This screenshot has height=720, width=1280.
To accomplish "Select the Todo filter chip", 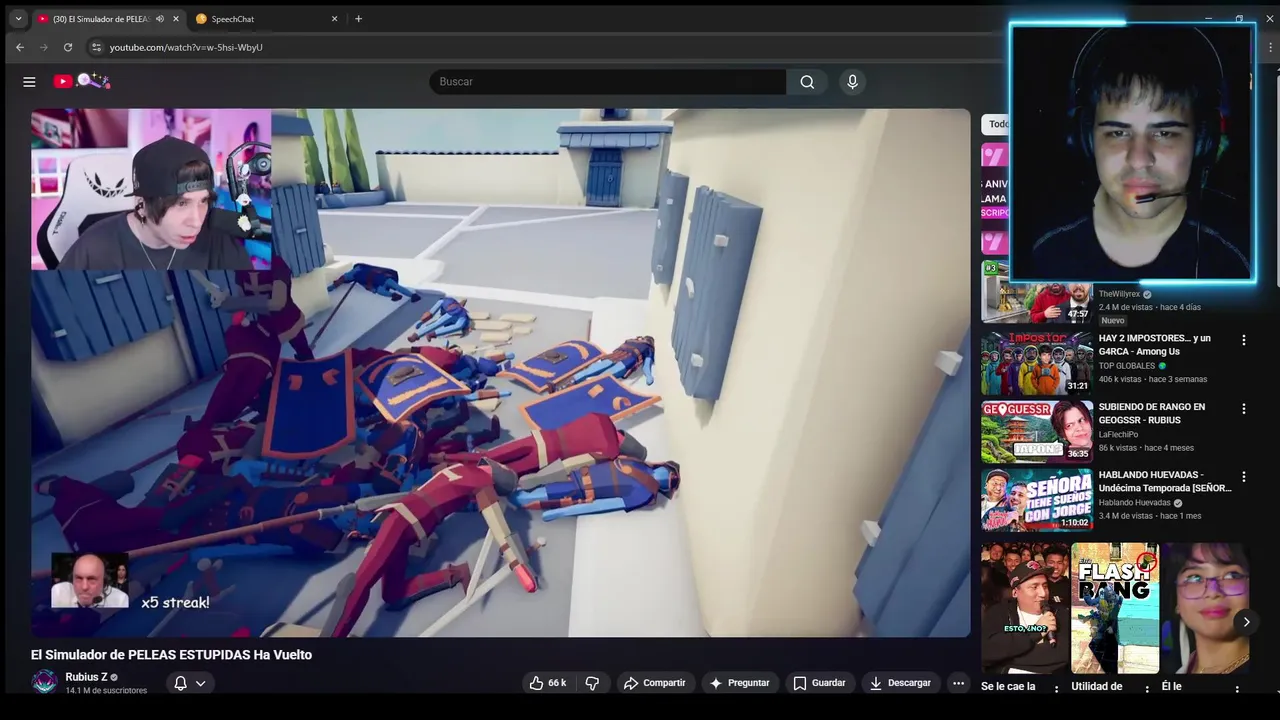I will [x=996, y=124].
